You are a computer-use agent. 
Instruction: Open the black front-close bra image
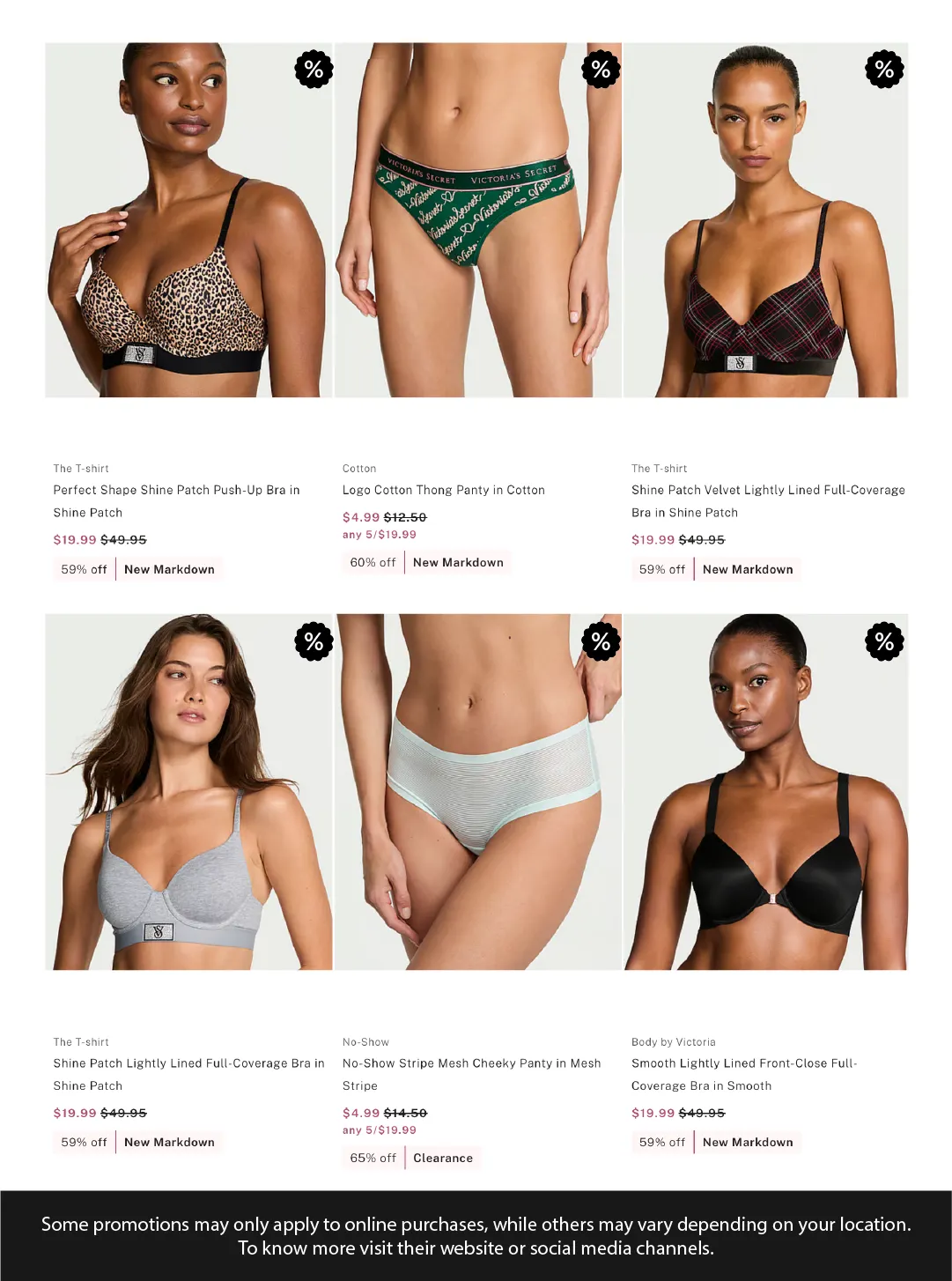point(766,792)
